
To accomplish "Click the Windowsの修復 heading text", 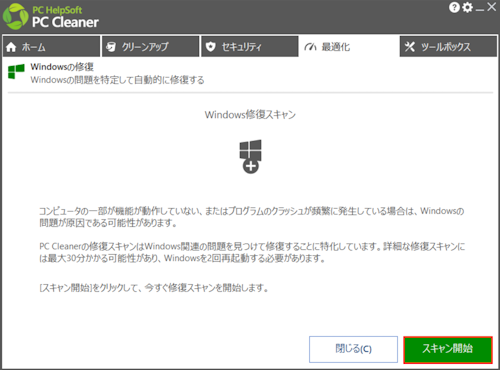I will click(62, 67).
